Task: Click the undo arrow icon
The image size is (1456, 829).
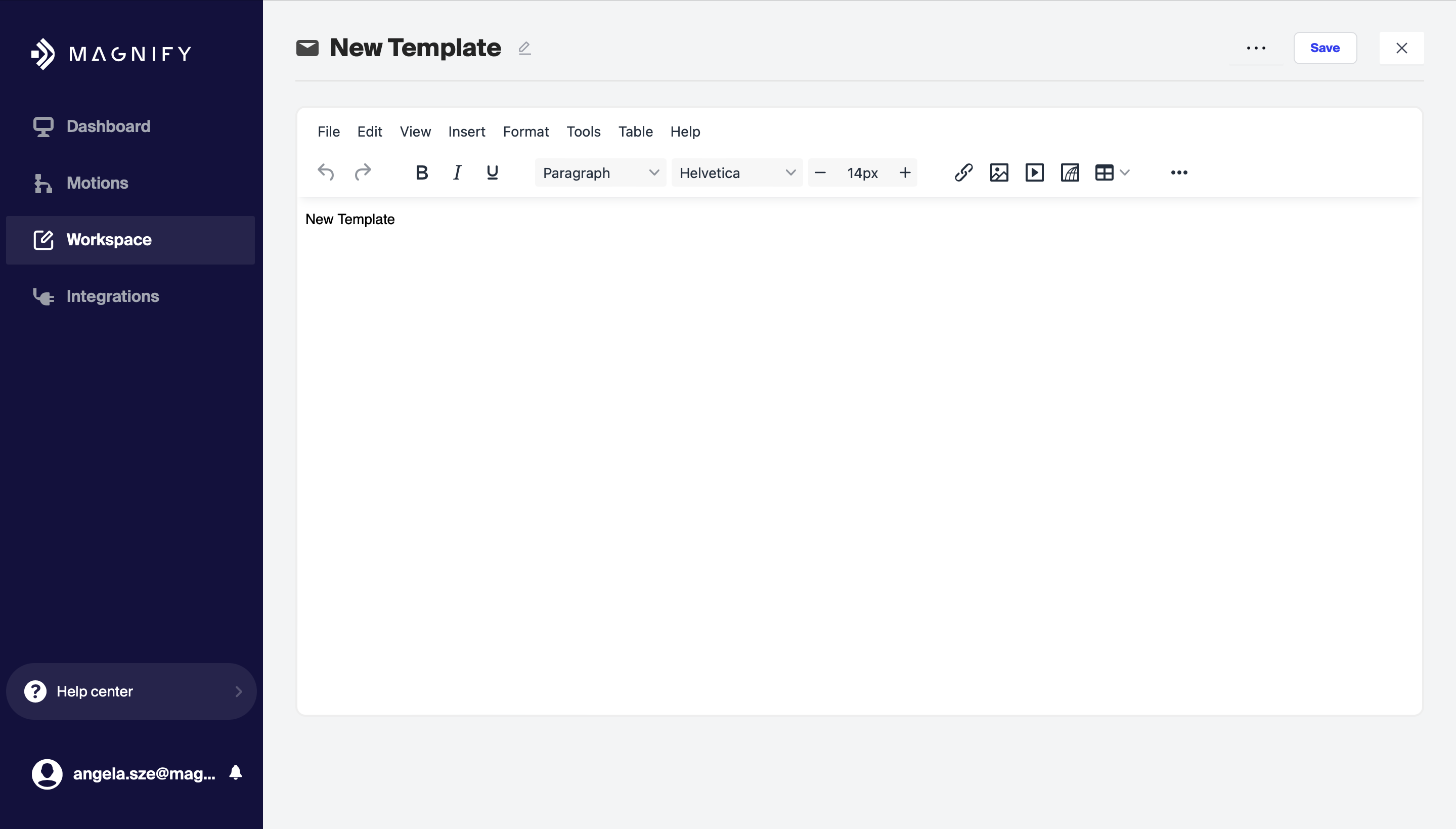Action: 326,172
